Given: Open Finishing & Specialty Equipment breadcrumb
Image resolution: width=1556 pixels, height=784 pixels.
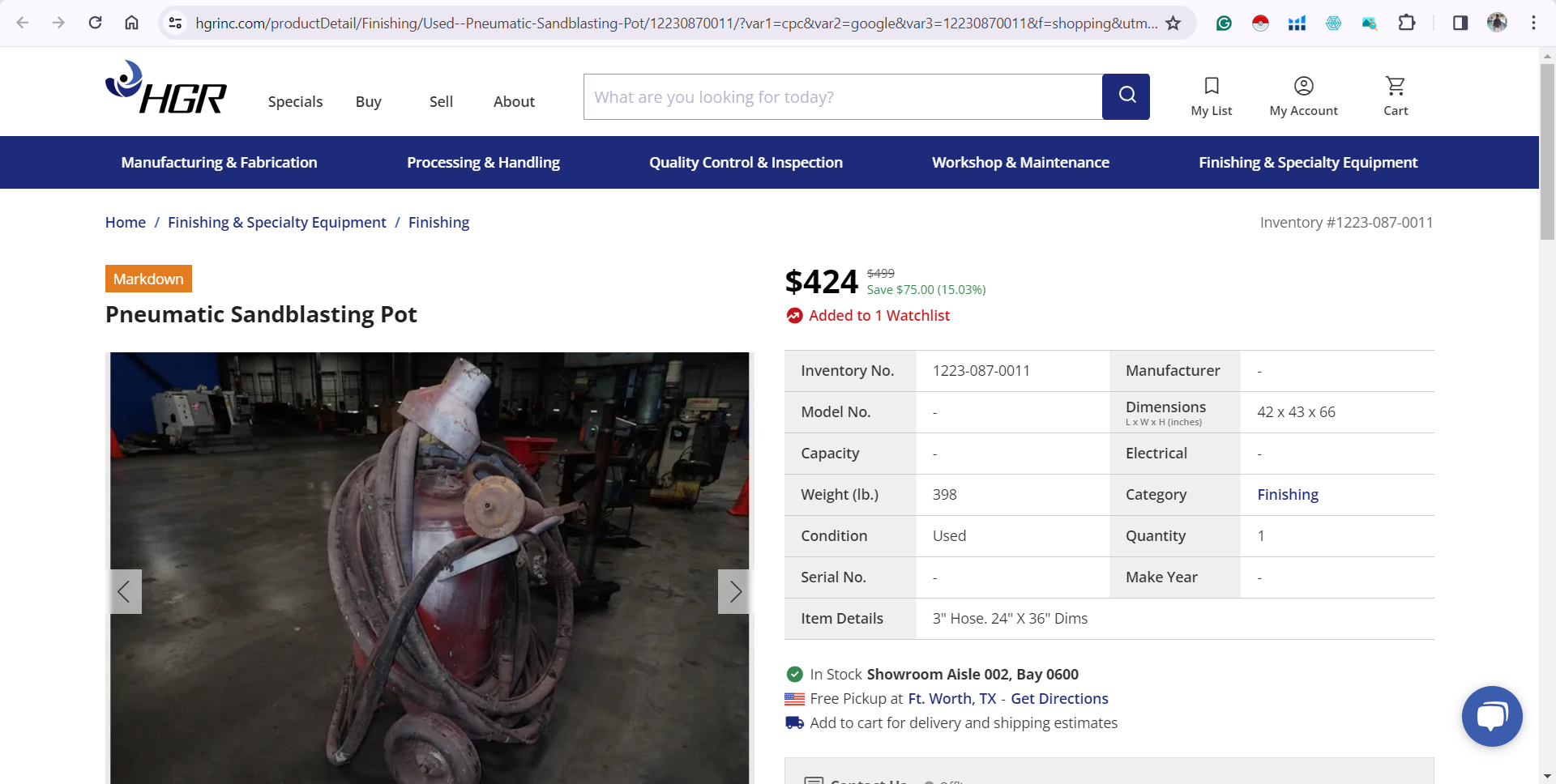Looking at the screenshot, I should click(277, 222).
